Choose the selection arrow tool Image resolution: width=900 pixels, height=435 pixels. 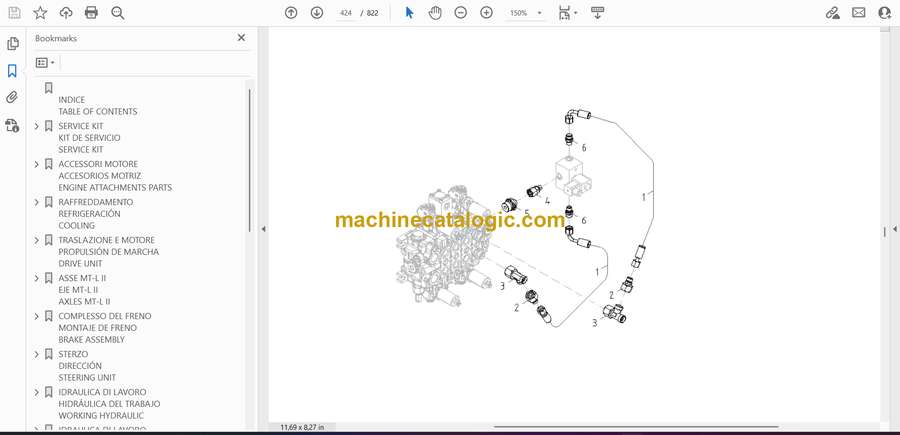[x=409, y=13]
